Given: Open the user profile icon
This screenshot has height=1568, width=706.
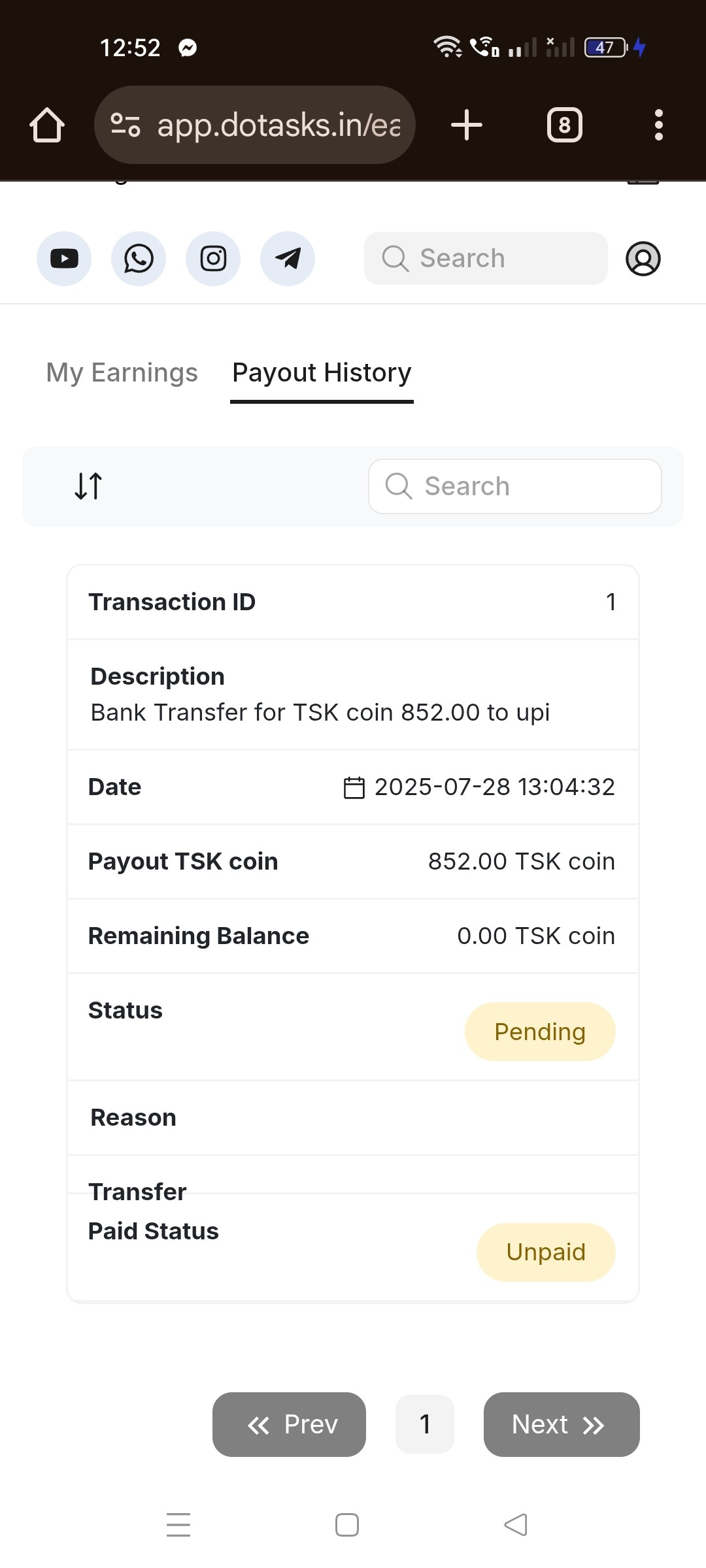Looking at the screenshot, I should (x=643, y=259).
